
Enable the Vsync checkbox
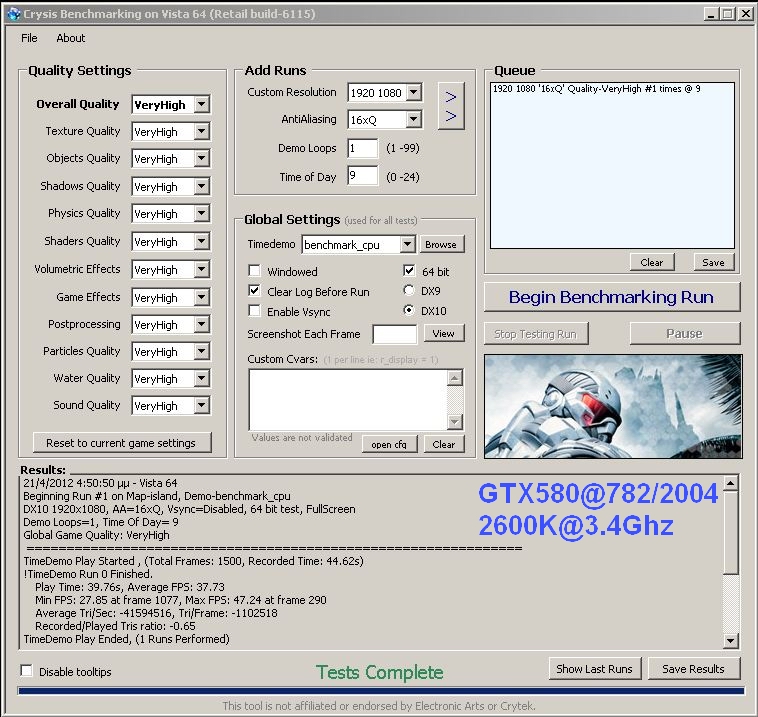254,310
